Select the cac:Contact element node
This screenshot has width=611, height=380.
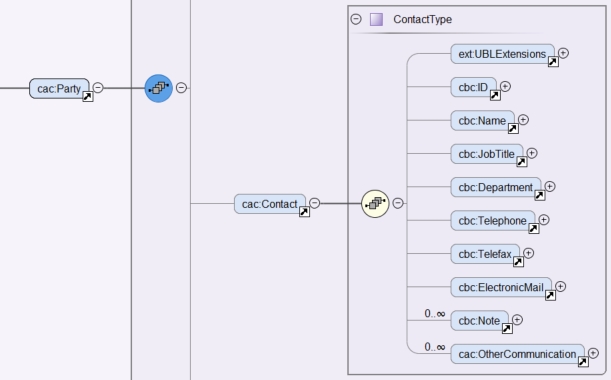coord(270,204)
